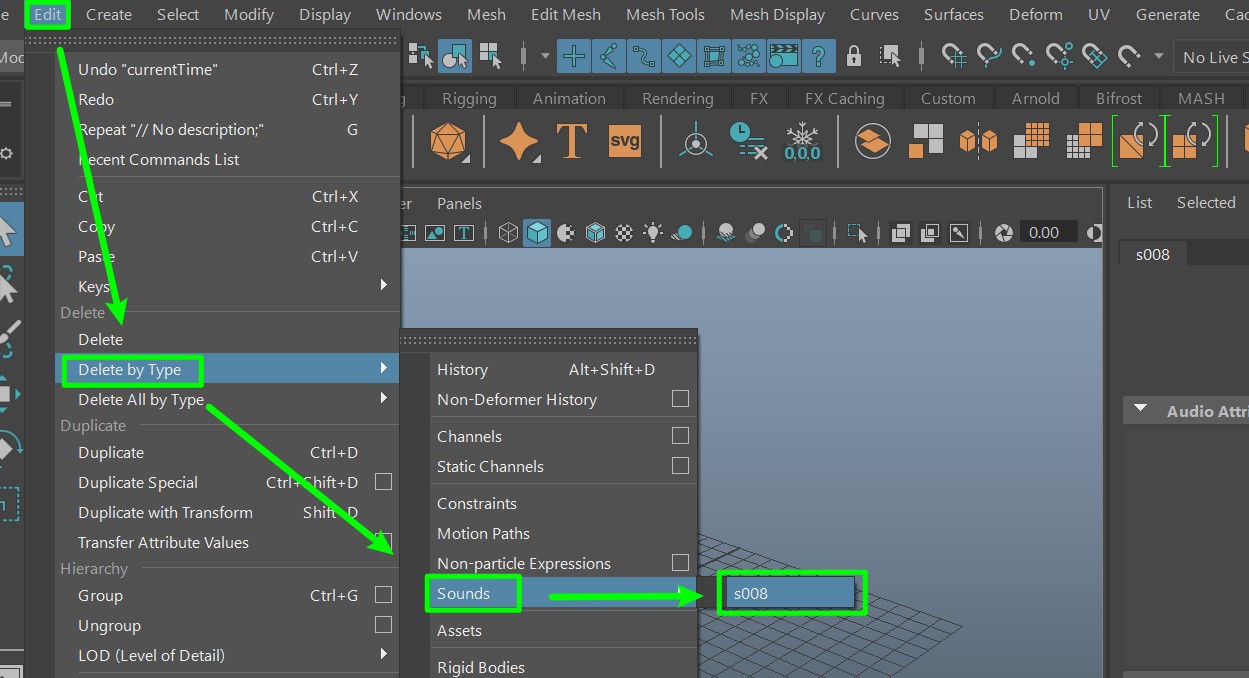
Task: Open the Group command option box
Action: [x=383, y=595]
